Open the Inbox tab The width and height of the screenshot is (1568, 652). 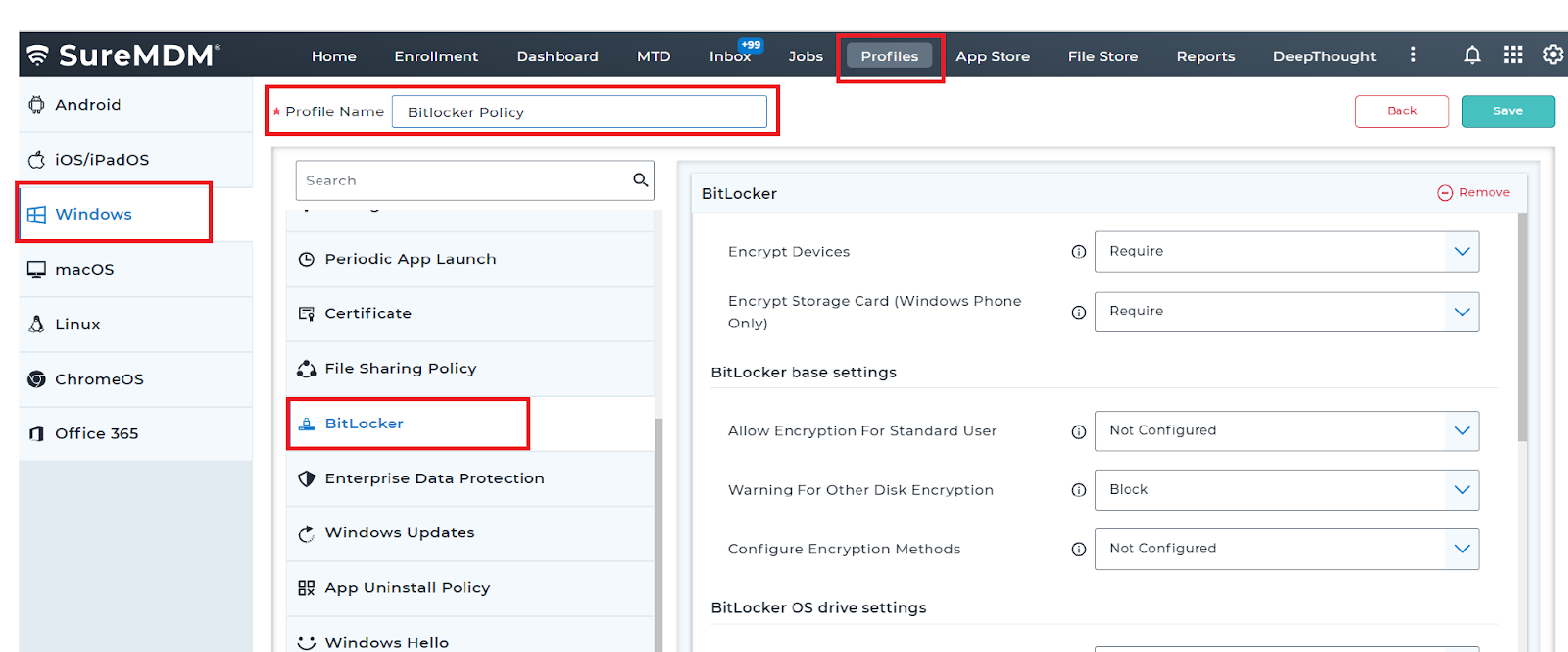coord(730,56)
